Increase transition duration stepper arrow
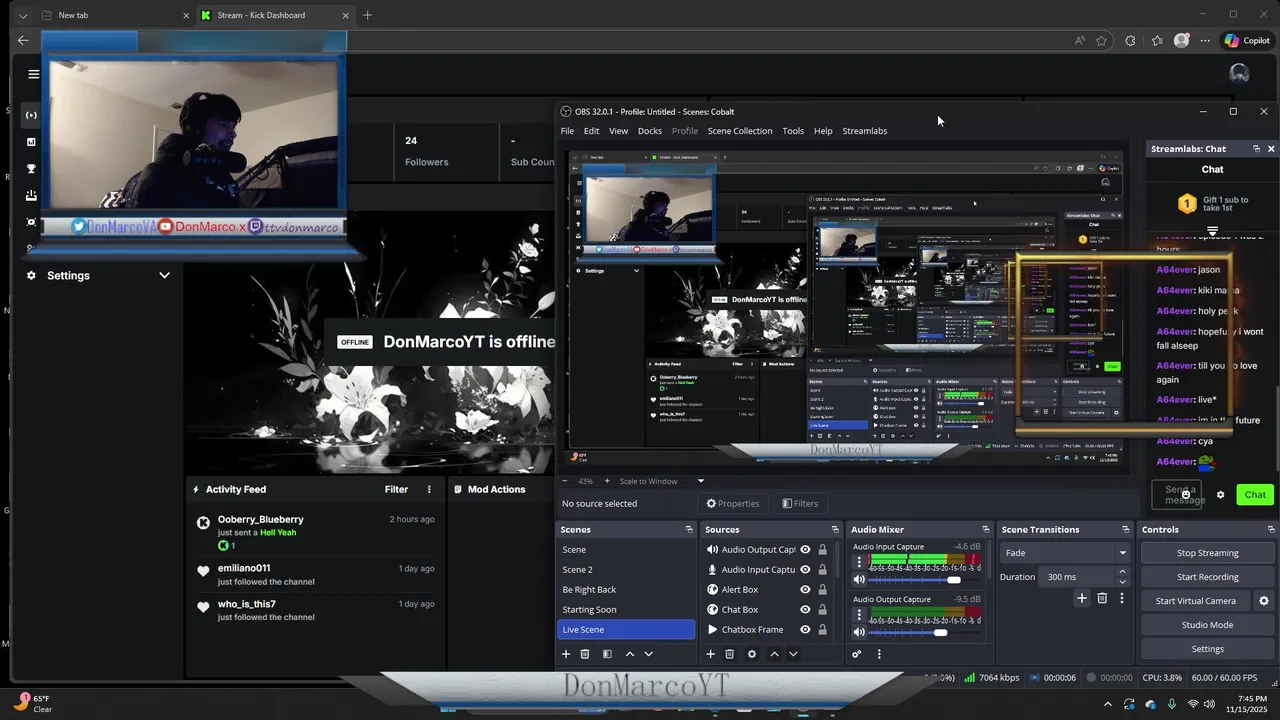 (x=1122, y=572)
